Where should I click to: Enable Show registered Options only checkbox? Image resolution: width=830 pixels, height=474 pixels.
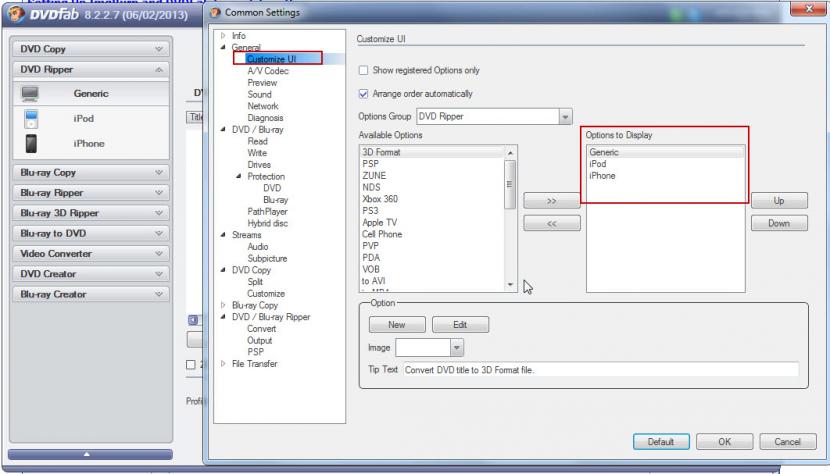click(x=363, y=70)
